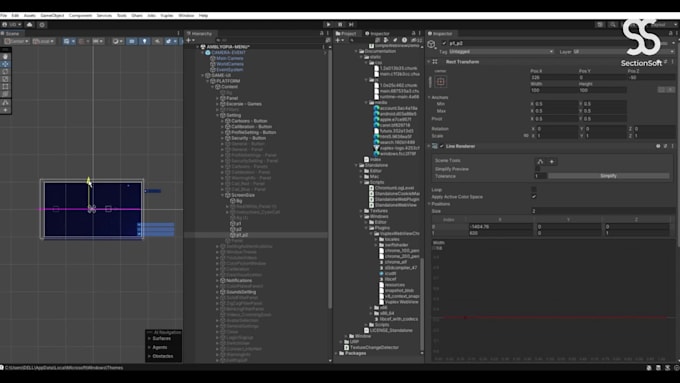Click the Play button

click(328, 25)
